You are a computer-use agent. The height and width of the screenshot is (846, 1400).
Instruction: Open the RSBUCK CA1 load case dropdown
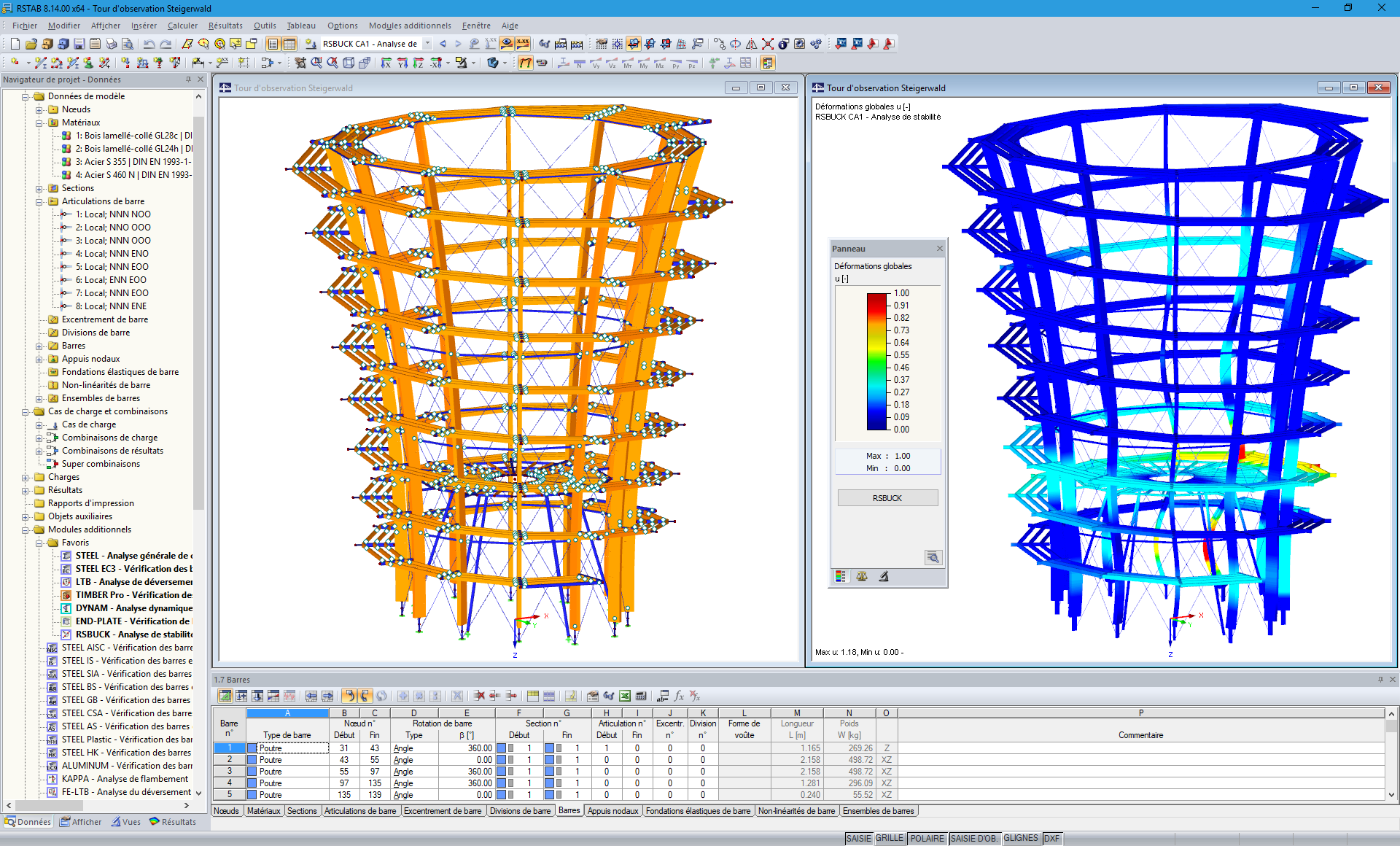(428, 44)
